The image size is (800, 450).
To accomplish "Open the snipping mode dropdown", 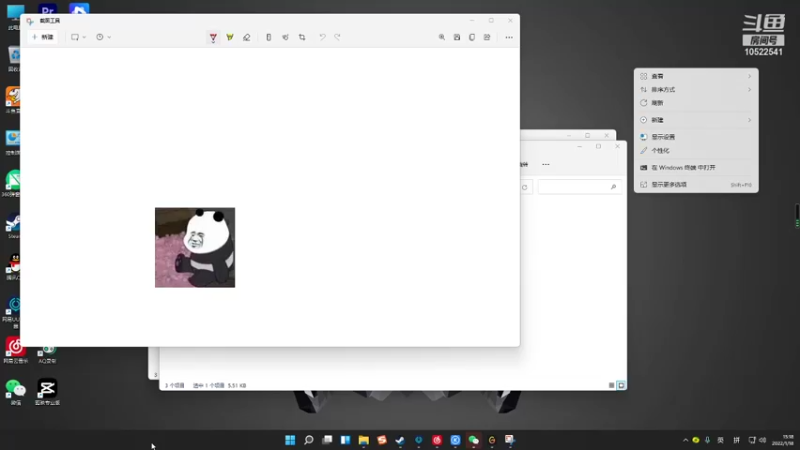I will pyautogui.click(x=78, y=37).
